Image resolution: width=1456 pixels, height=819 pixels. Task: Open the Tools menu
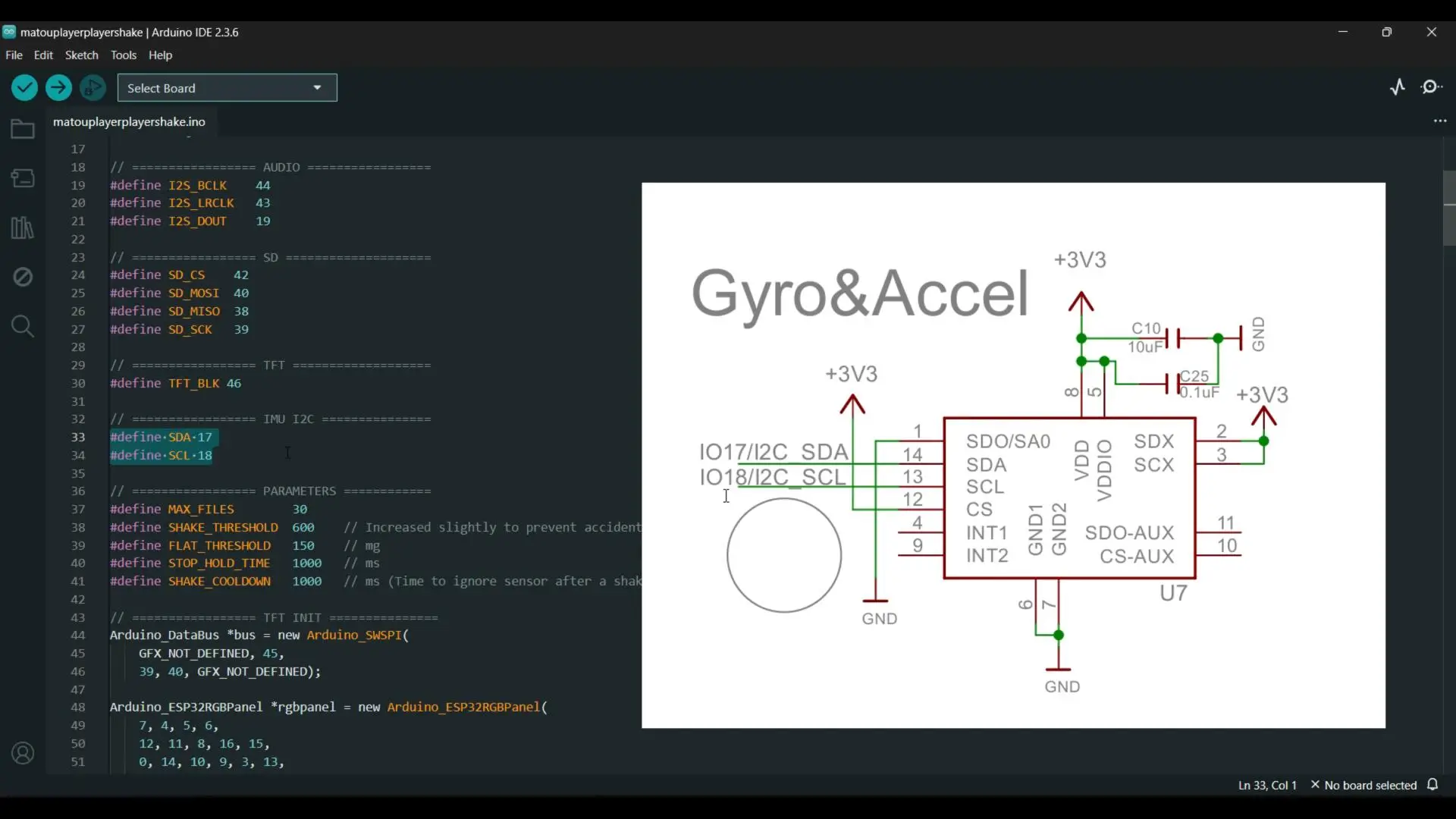pos(124,55)
